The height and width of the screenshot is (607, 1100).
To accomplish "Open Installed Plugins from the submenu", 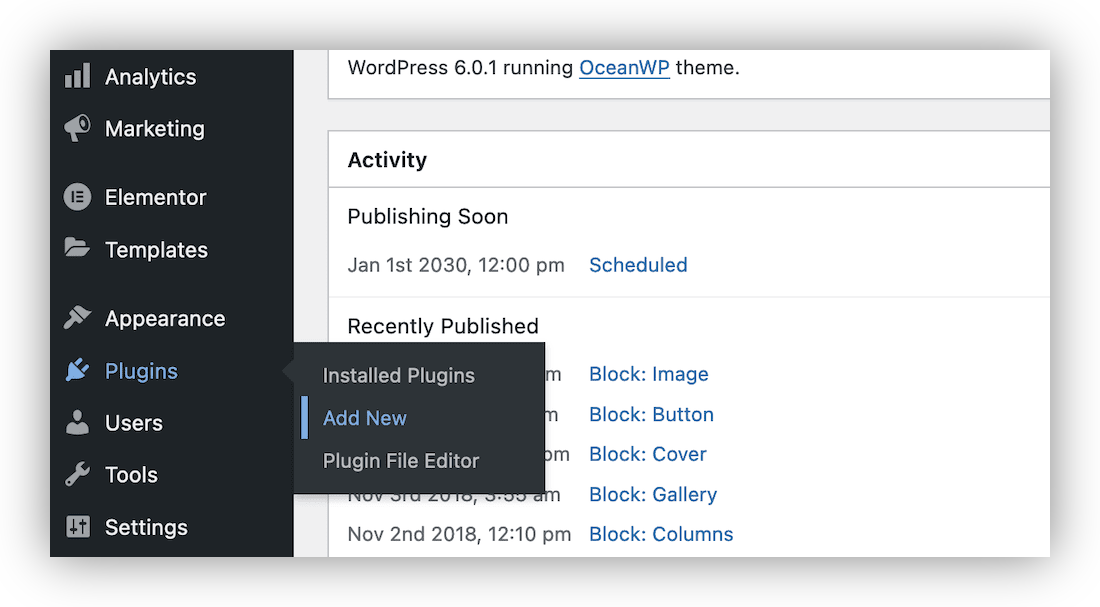I will pos(398,376).
